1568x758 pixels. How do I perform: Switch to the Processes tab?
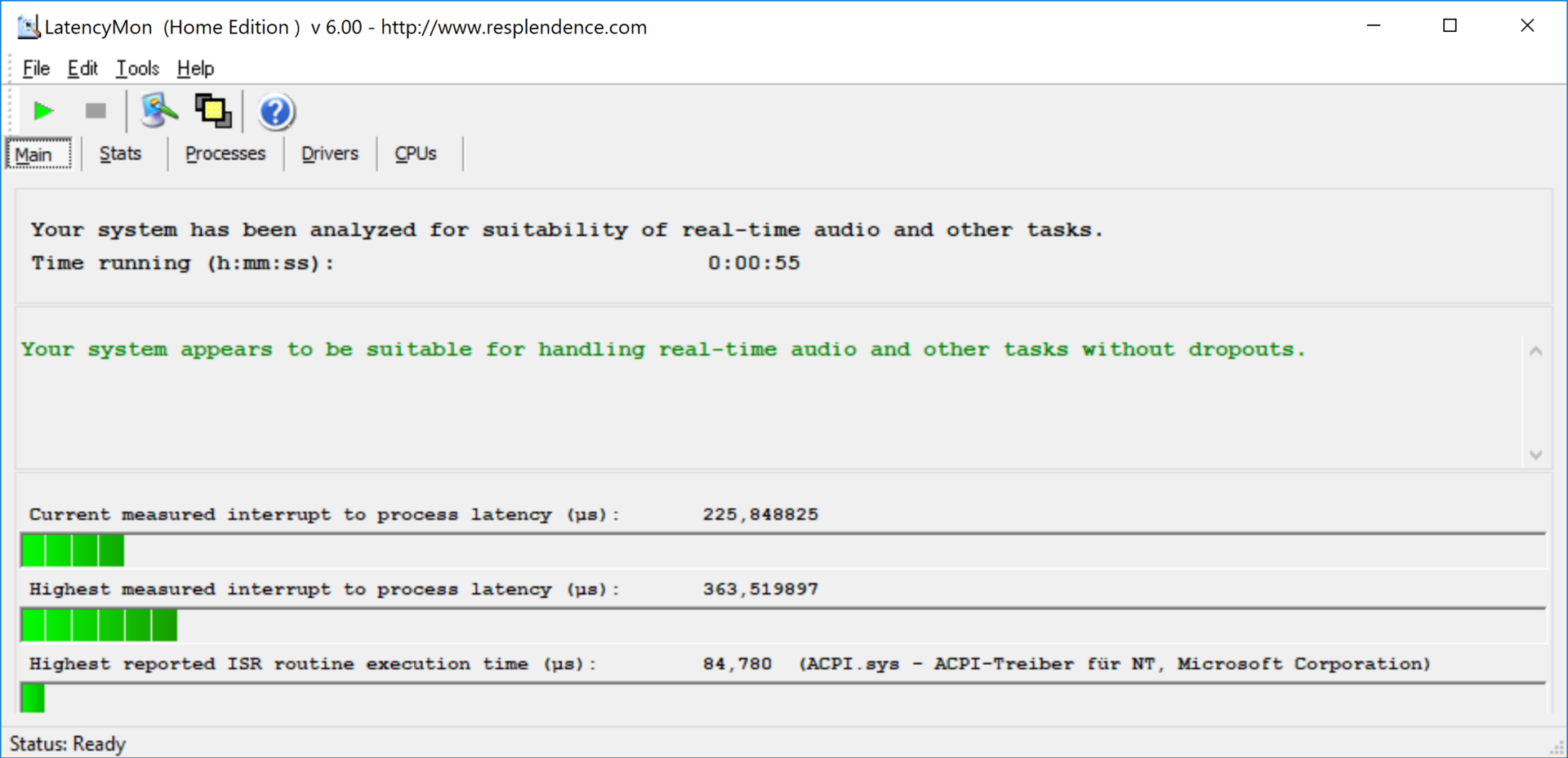[x=225, y=154]
